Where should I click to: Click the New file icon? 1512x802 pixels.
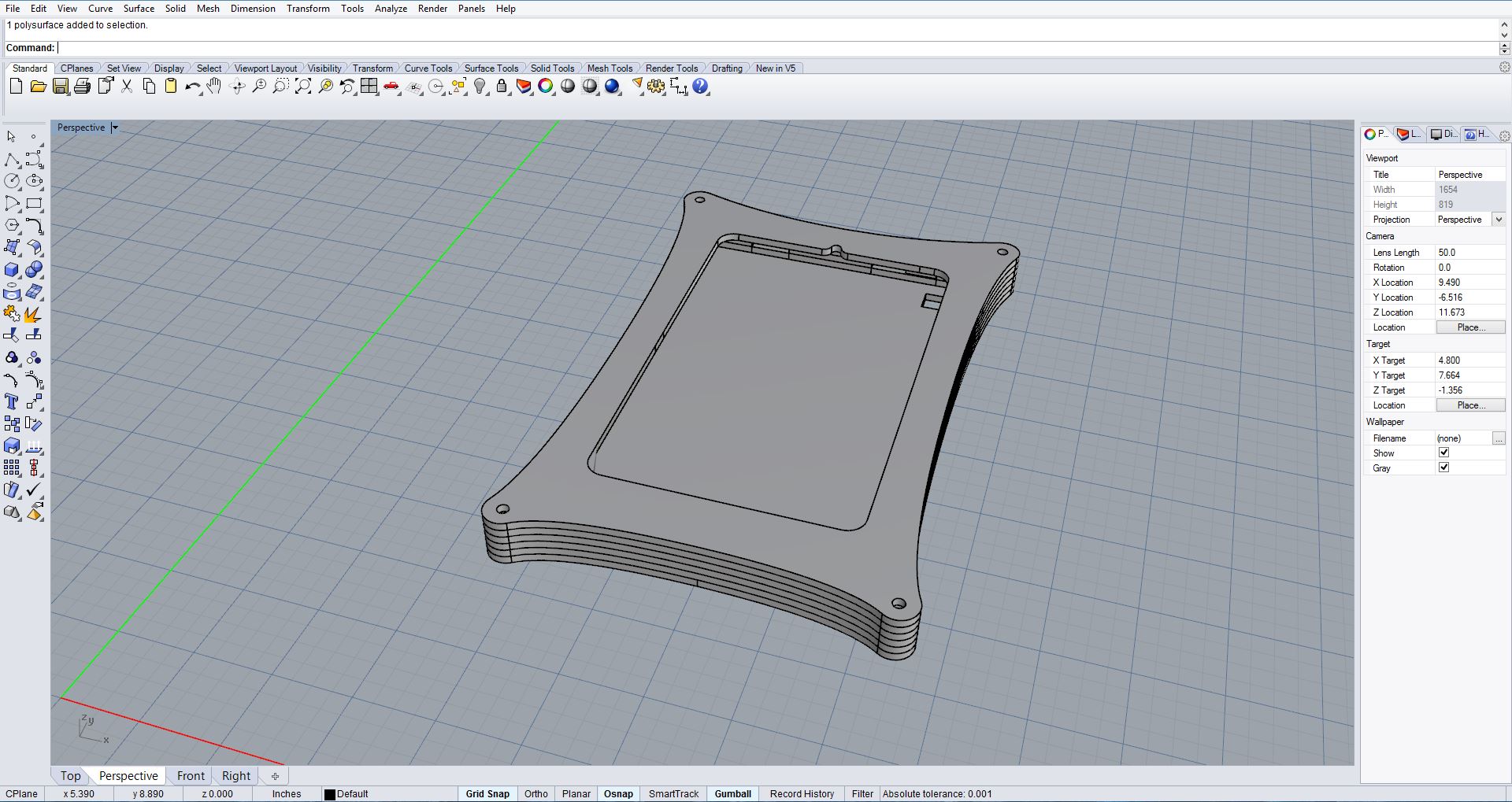16,87
